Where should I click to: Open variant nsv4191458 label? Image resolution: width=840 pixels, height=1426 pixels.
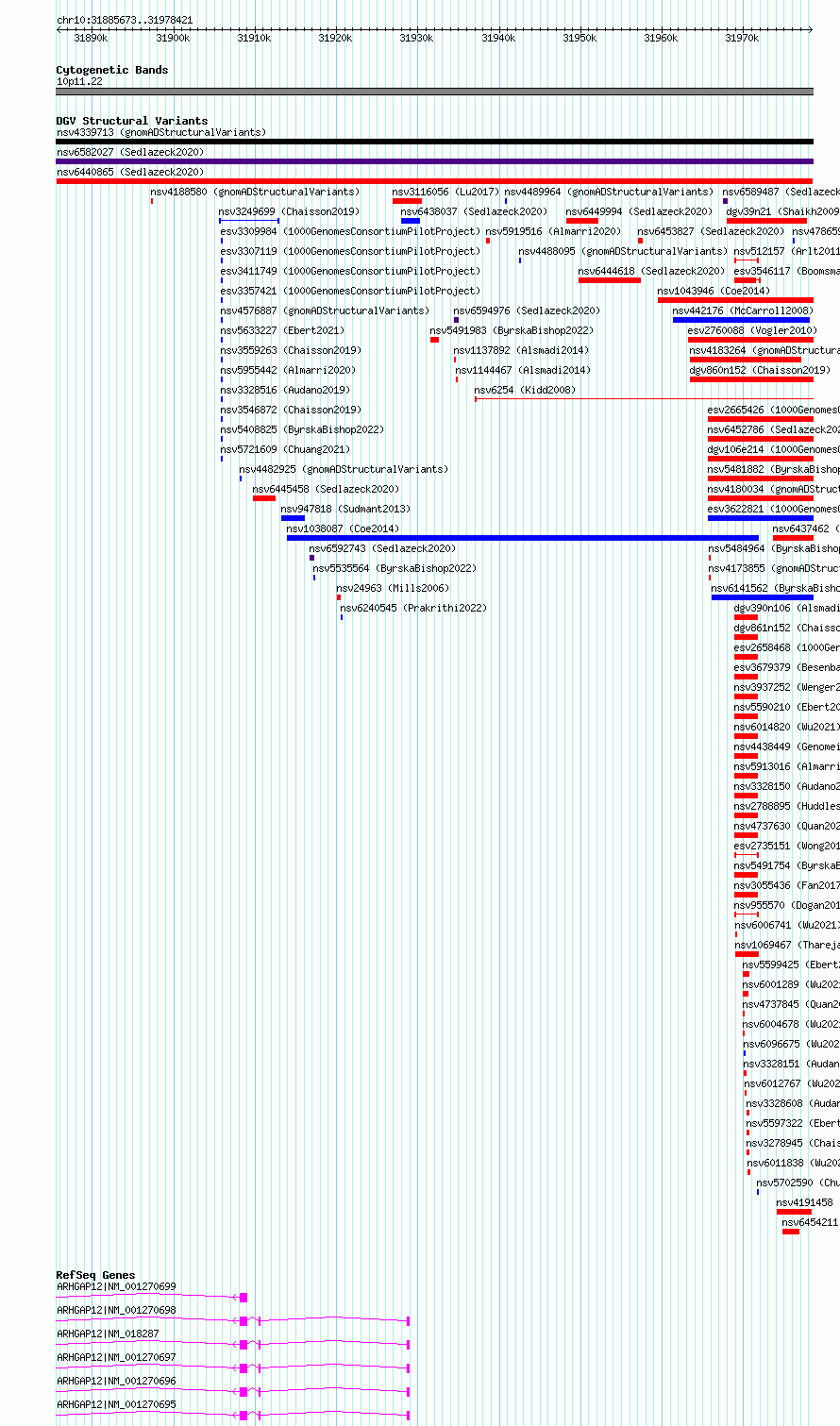click(804, 1202)
